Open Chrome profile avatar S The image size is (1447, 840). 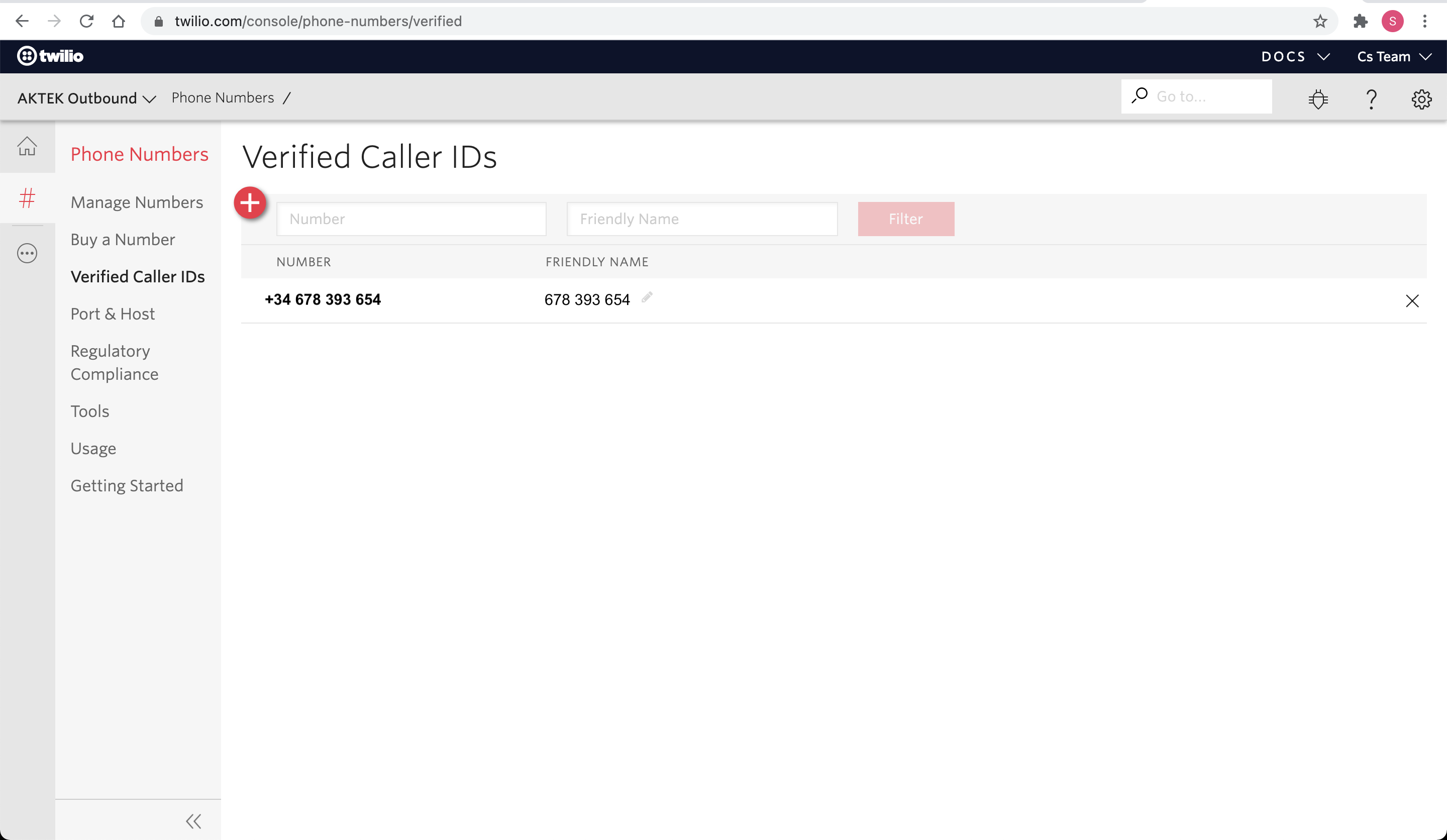point(1392,21)
